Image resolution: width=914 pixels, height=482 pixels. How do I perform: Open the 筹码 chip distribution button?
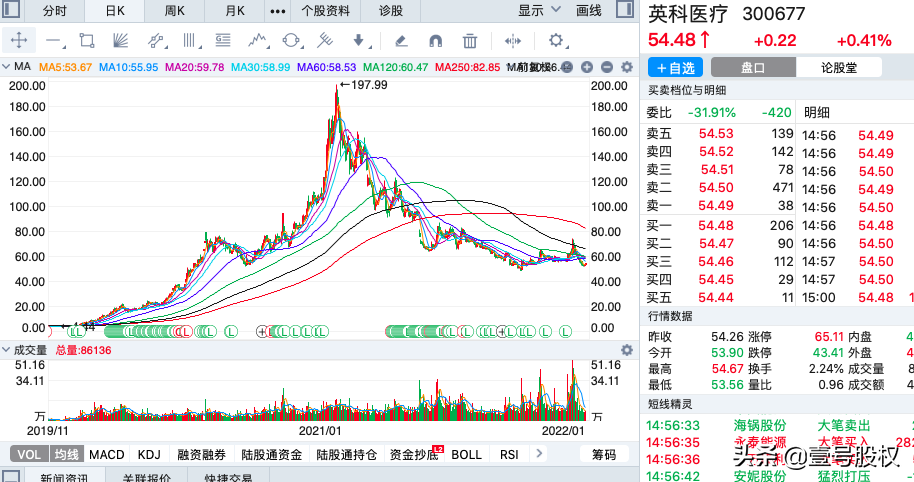click(x=603, y=455)
